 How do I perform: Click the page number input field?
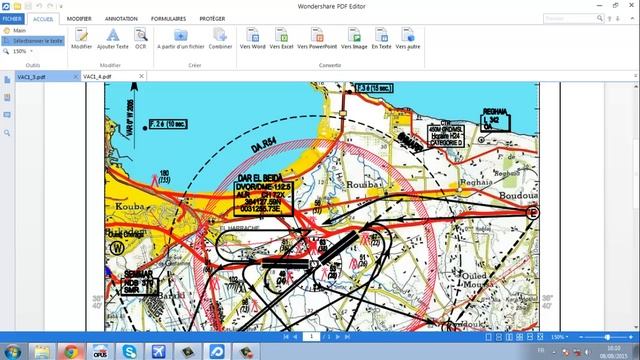tap(311, 337)
